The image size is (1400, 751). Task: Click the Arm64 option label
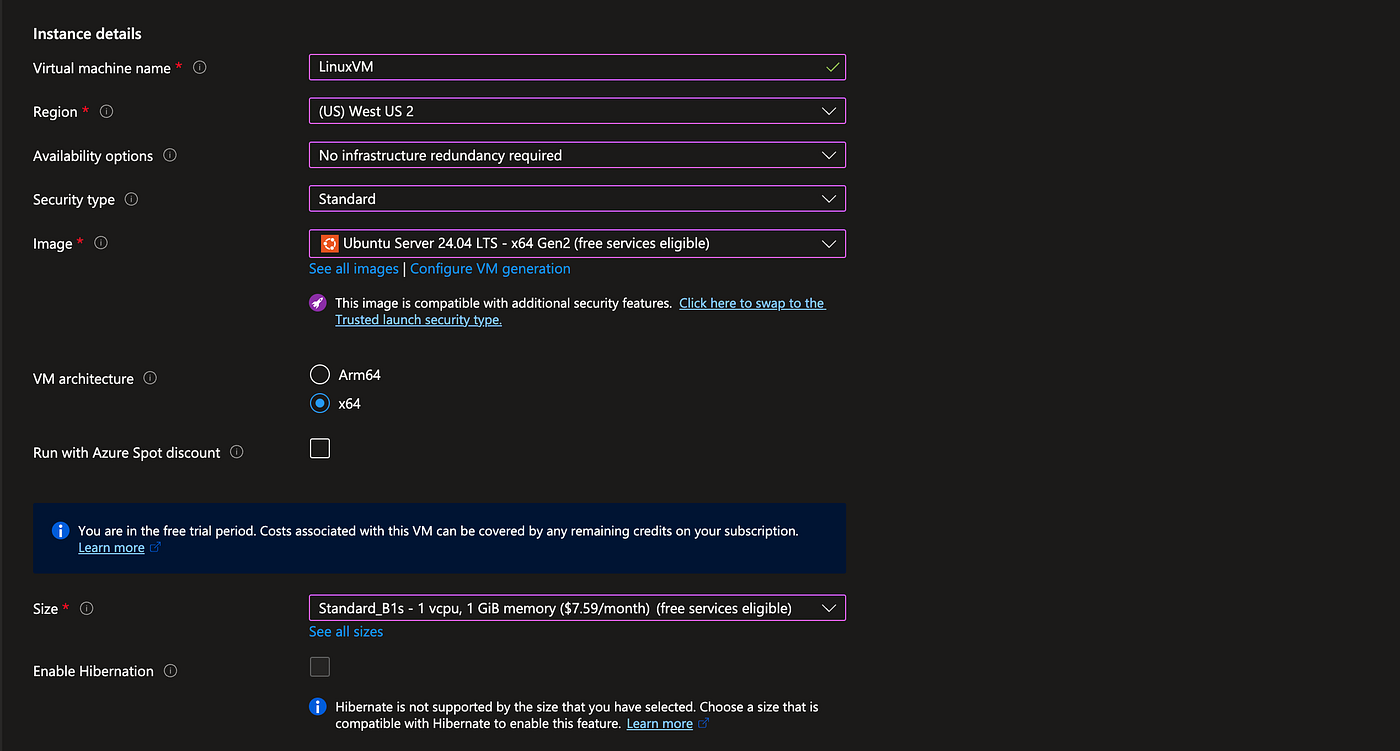coord(360,375)
